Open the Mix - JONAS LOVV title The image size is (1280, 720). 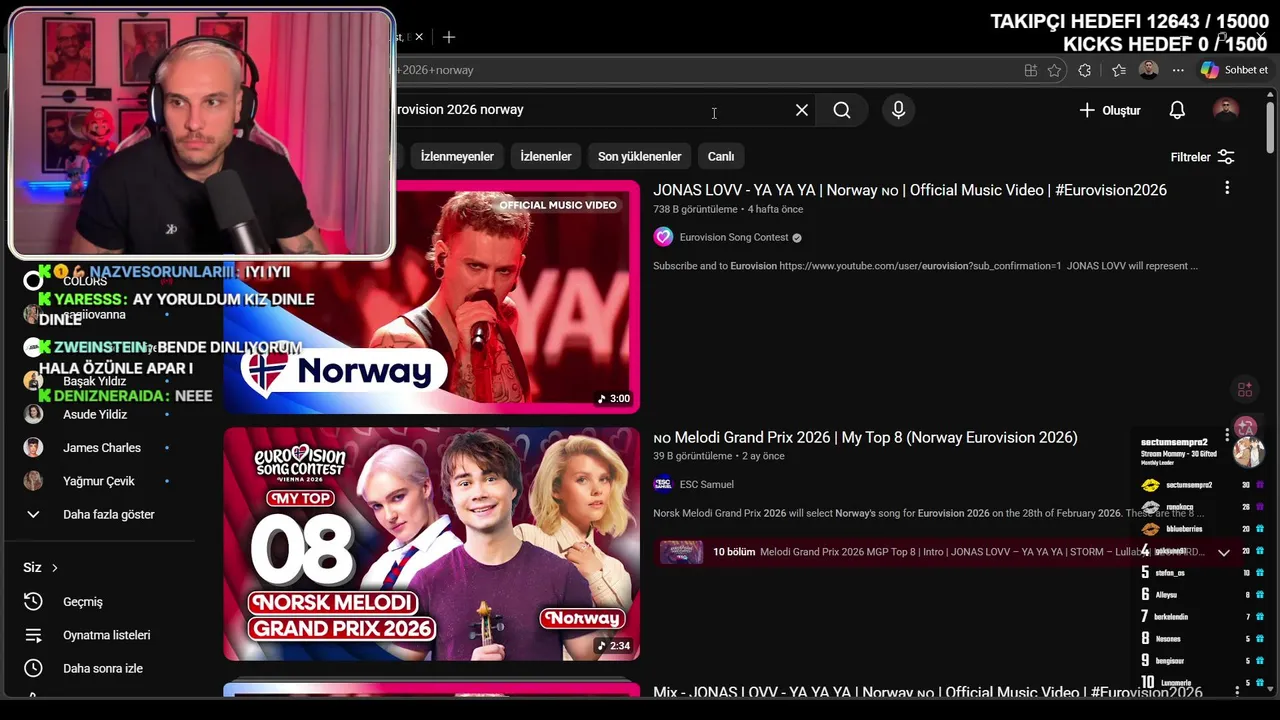(928, 692)
